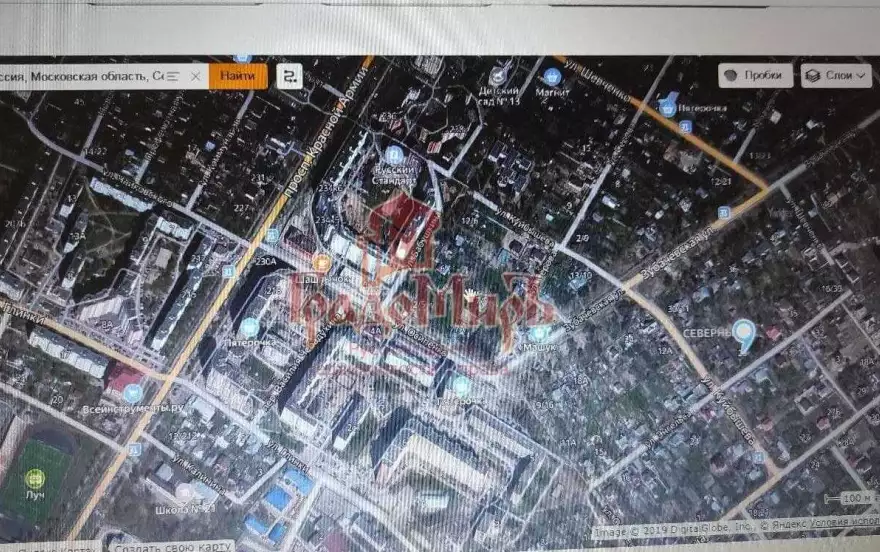Open the route planner icon
The height and width of the screenshot is (552, 880).
290,76
